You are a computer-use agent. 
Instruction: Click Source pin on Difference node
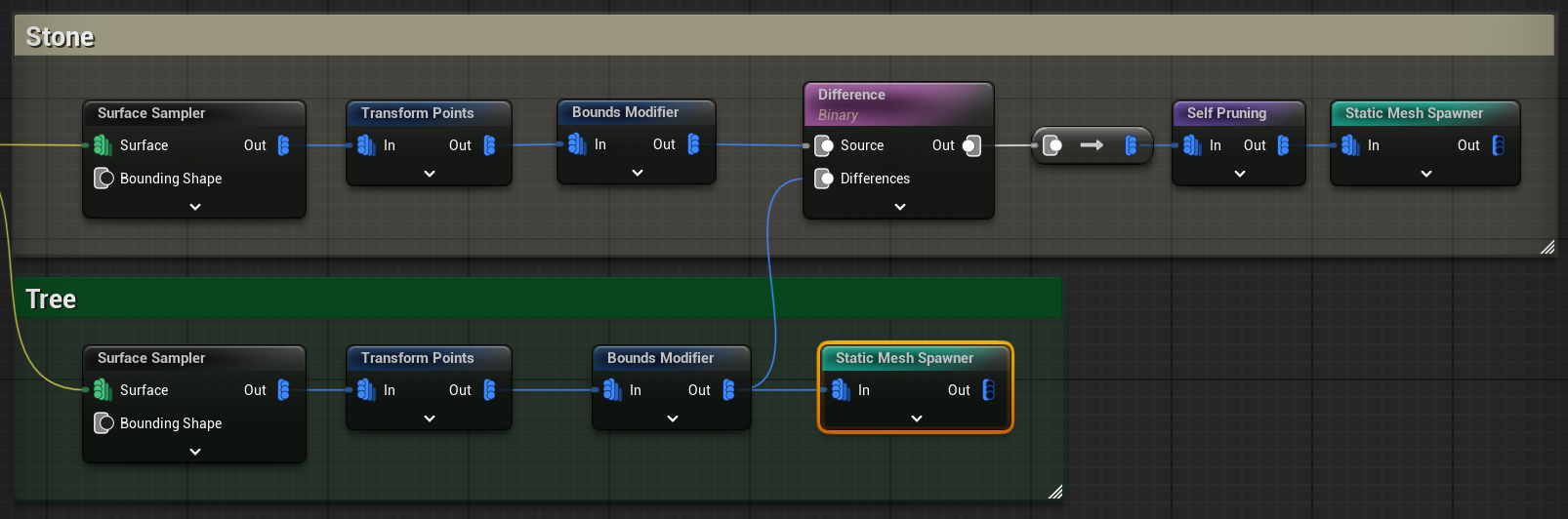(824, 145)
